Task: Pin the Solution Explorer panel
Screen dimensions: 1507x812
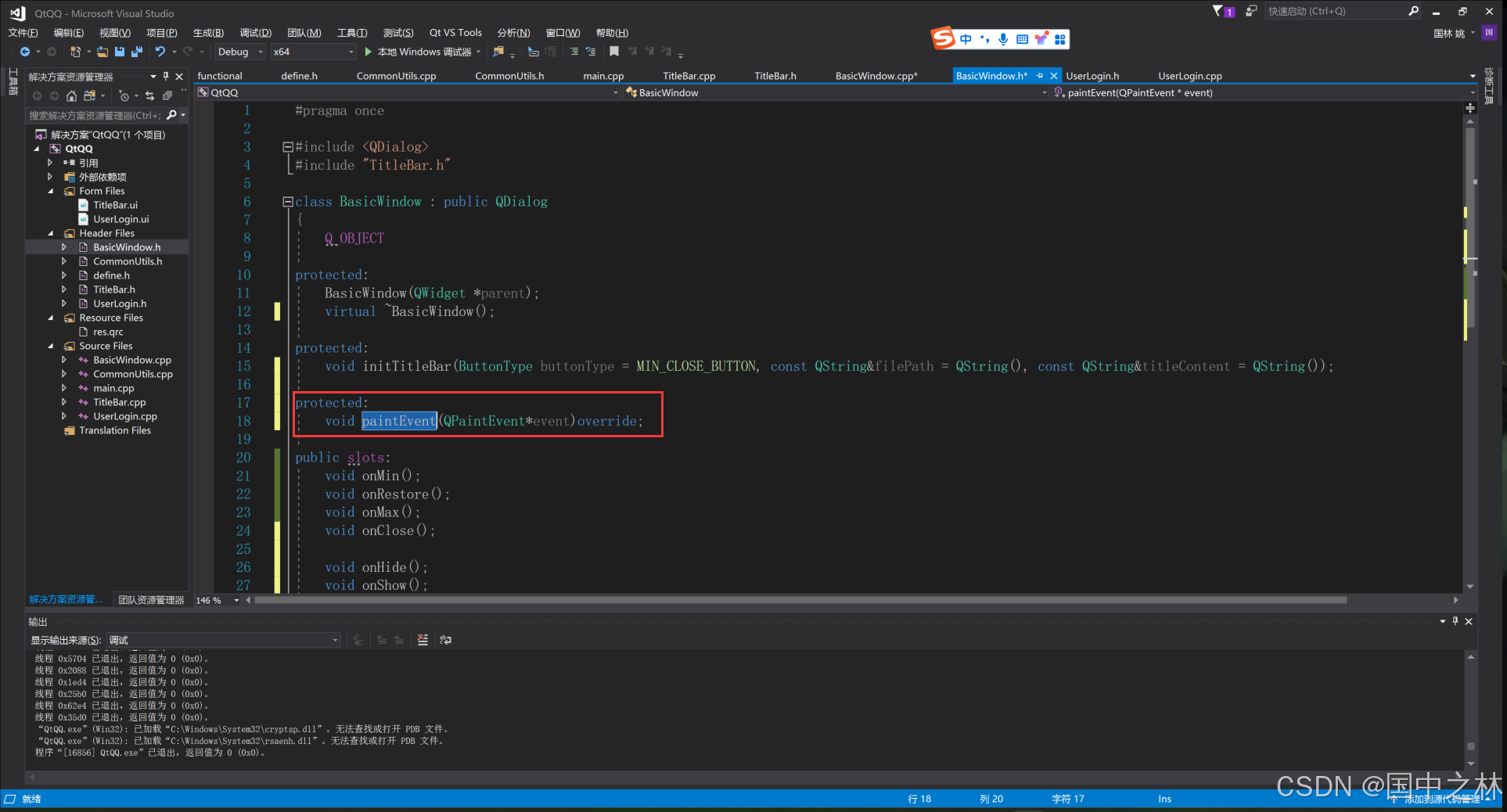Action: (x=166, y=76)
